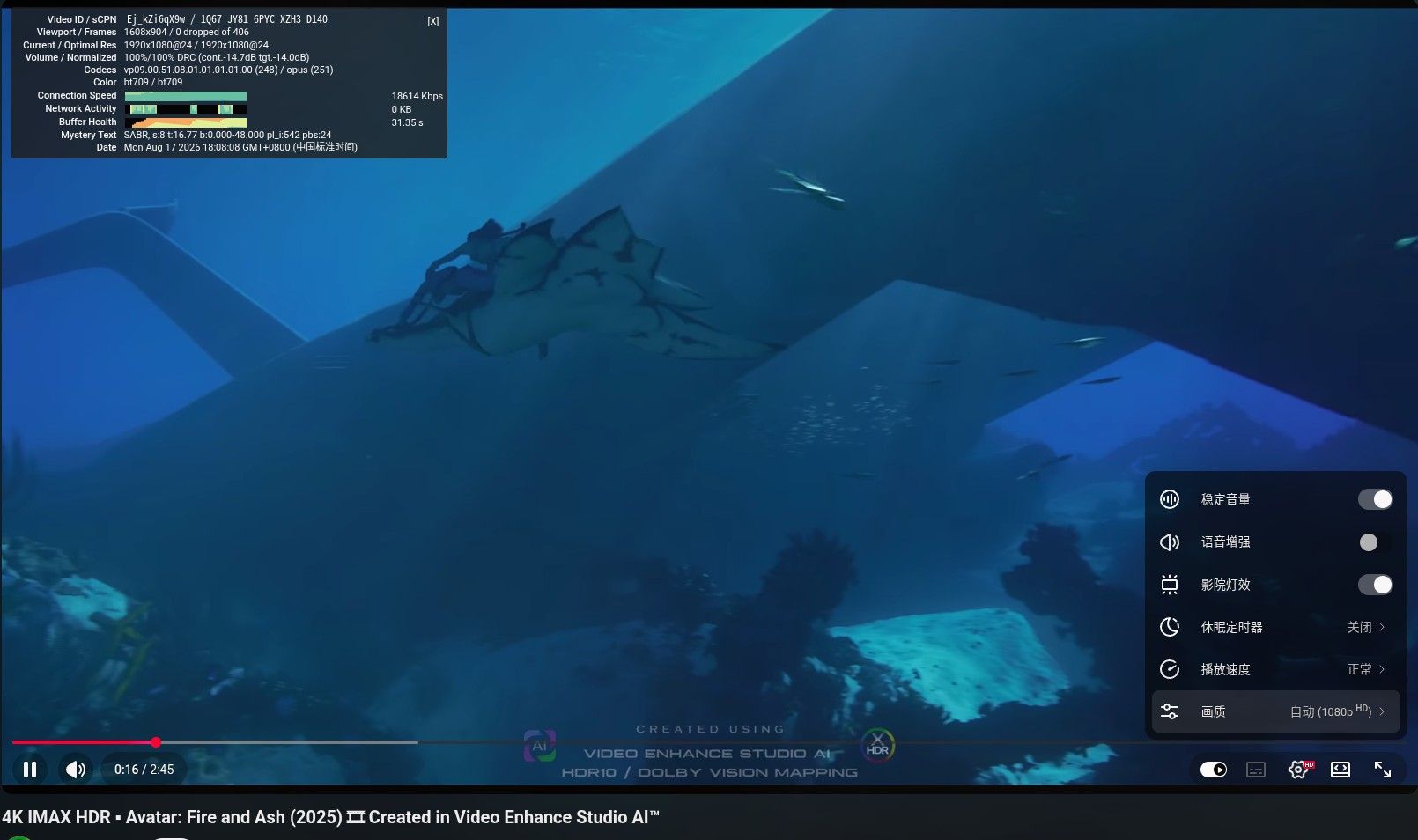Open the 播放速度 menu item

coord(1275,669)
